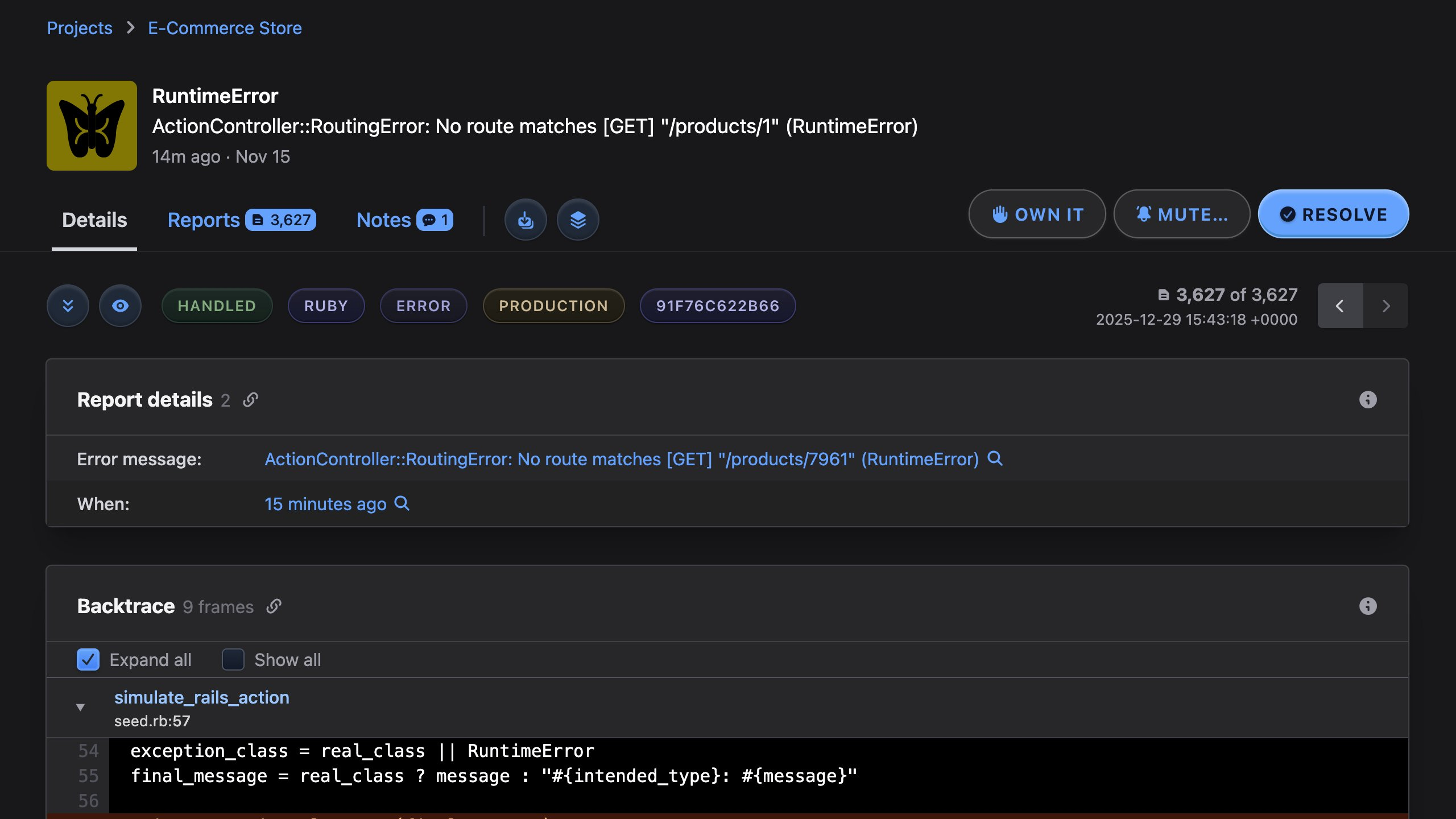
Task: Click link icon beside Backtrace heading
Action: pos(274,606)
